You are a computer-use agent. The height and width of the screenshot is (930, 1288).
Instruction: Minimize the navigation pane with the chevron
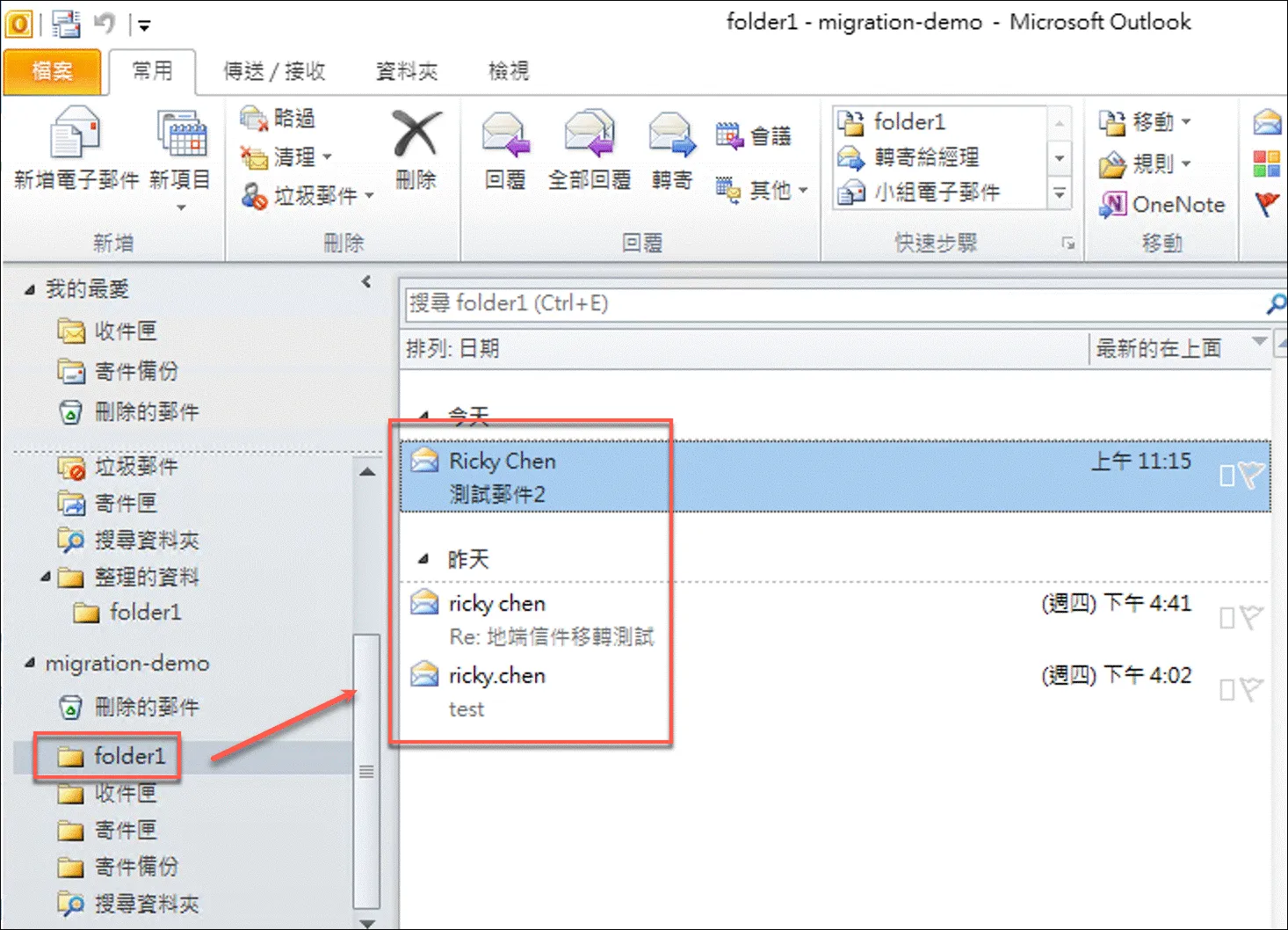point(366,282)
